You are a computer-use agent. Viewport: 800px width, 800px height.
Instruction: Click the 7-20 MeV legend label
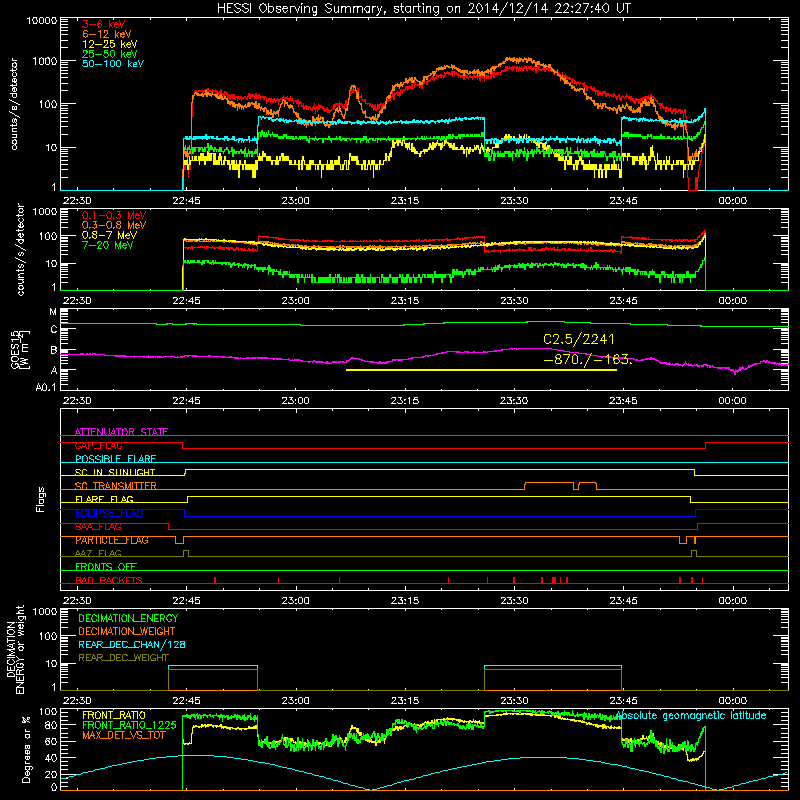[x=108, y=245]
